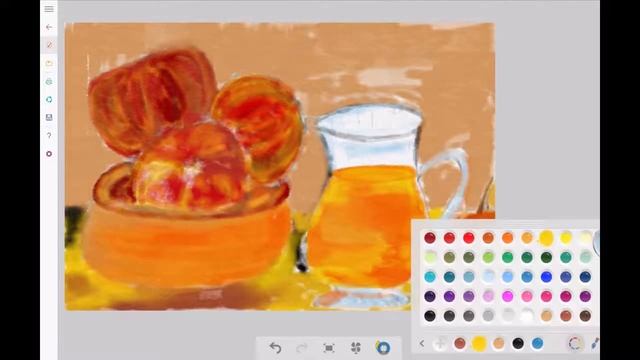Pick the pale cream swatch ending the top row
The width and height of the screenshot is (640, 360).
click(x=585, y=238)
